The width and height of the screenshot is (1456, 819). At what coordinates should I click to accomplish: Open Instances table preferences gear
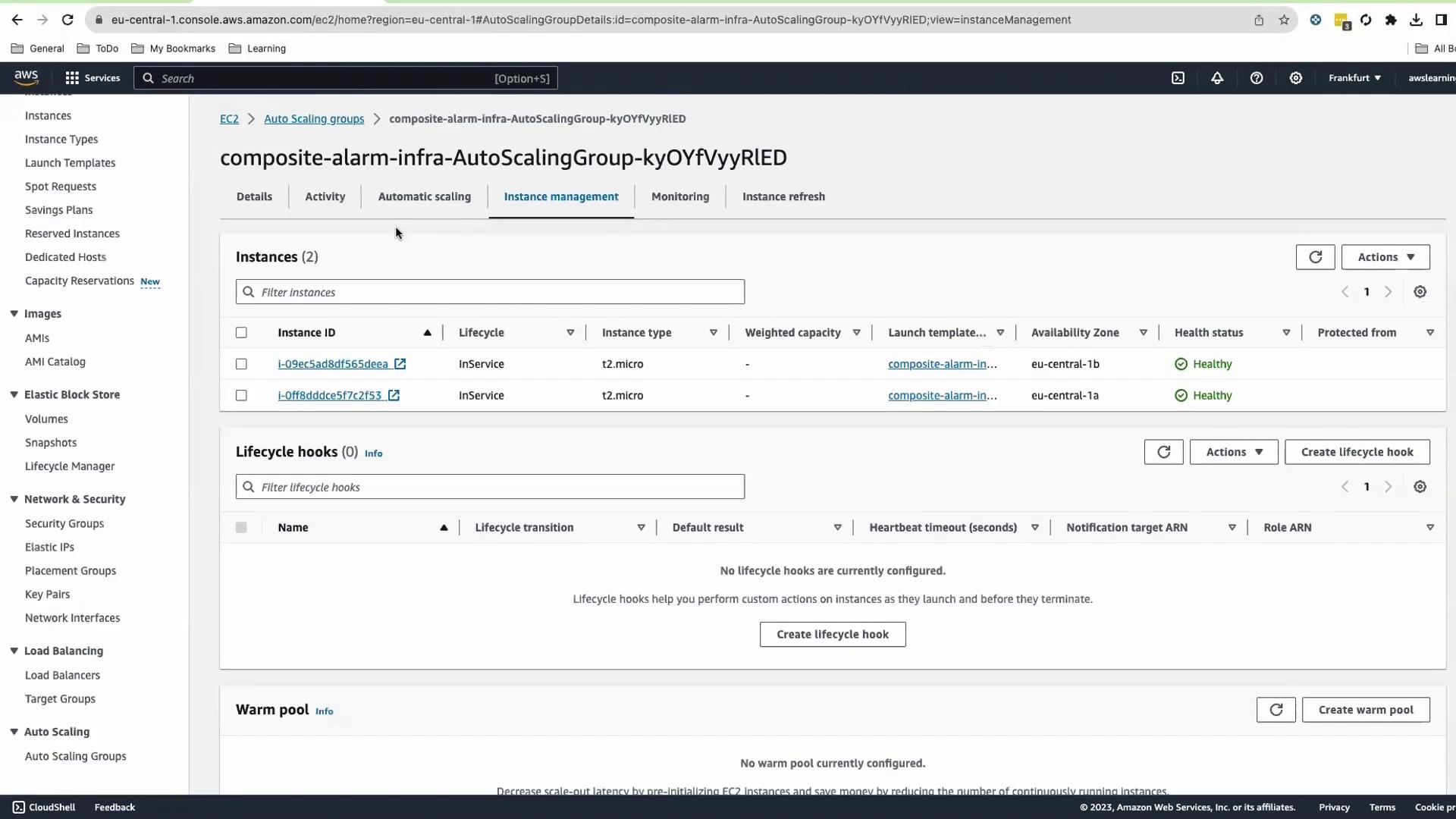pyautogui.click(x=1420, y=292)
